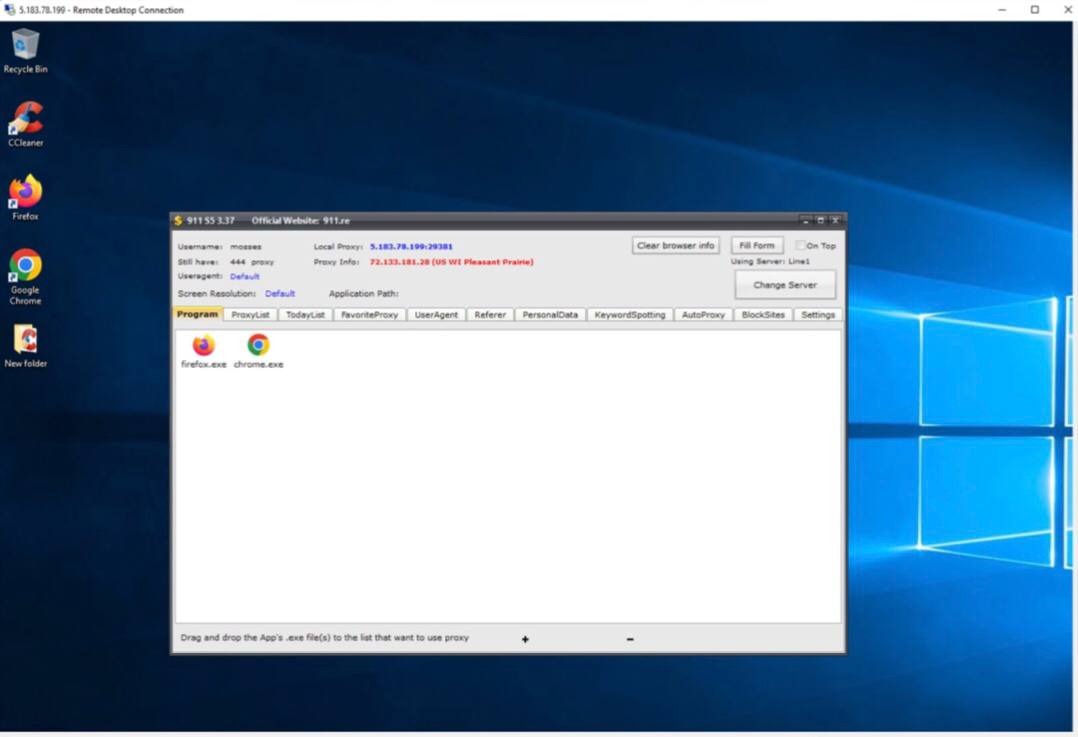
Task: Click the Useragent Default link
Action: [245, 276]
